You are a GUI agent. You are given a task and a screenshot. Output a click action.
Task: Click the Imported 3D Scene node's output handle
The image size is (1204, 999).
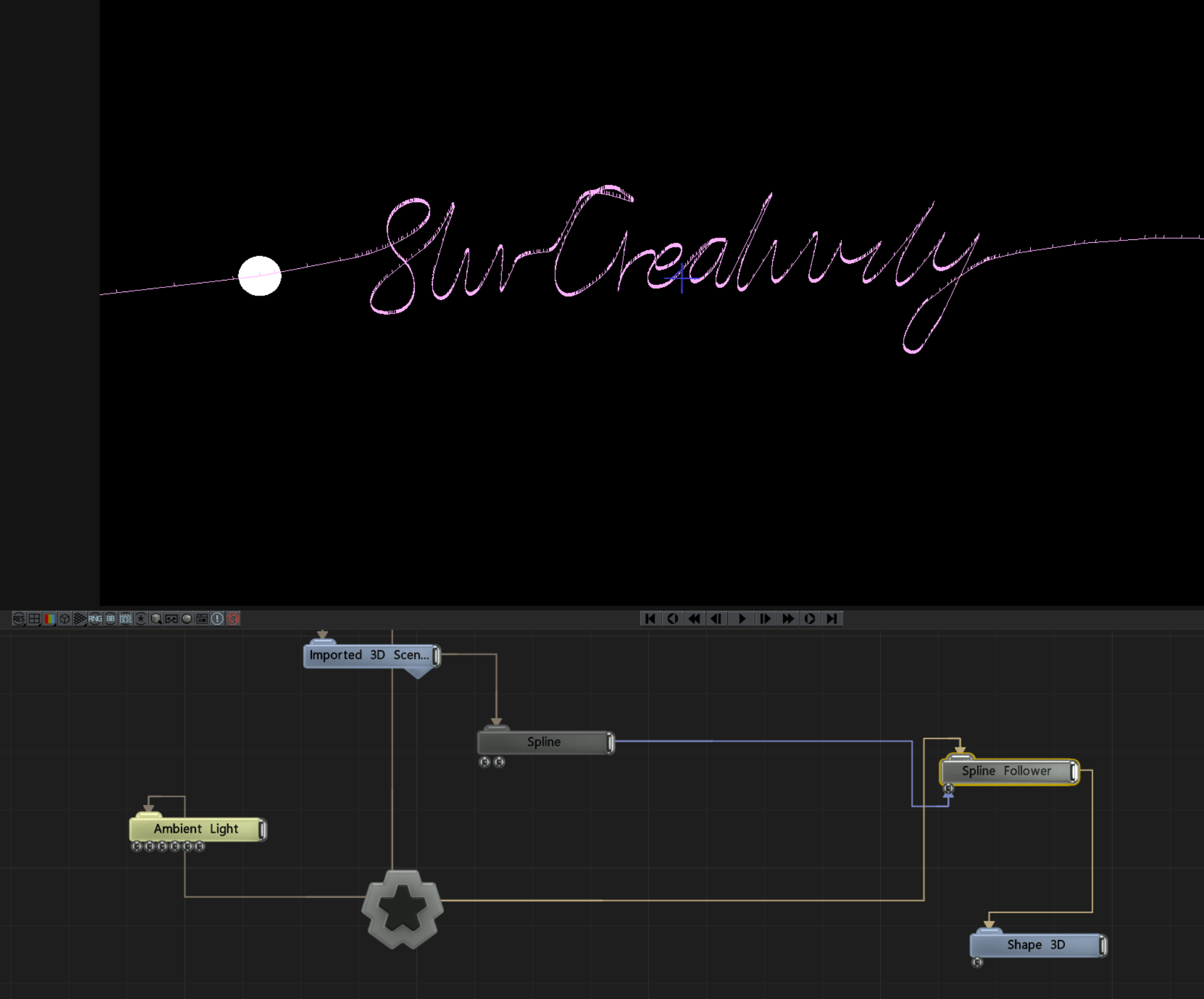[437, 655]
